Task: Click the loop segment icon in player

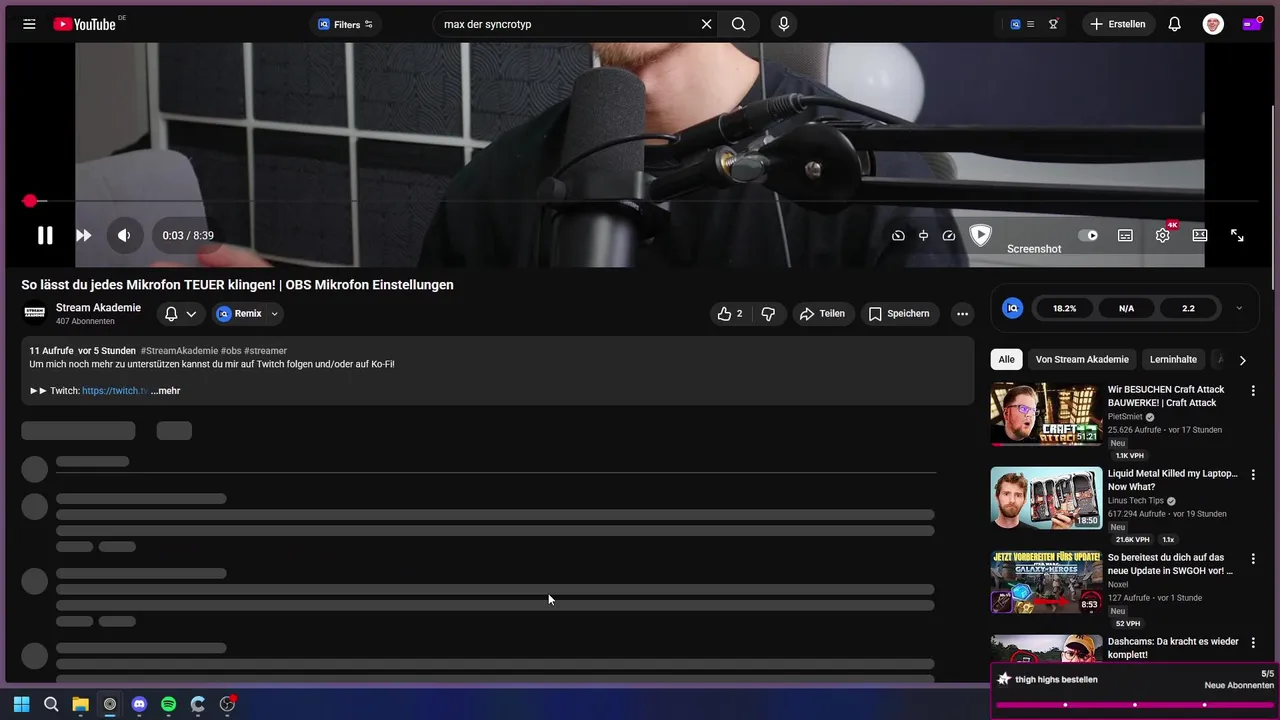Action: click(x=923, y=235)
